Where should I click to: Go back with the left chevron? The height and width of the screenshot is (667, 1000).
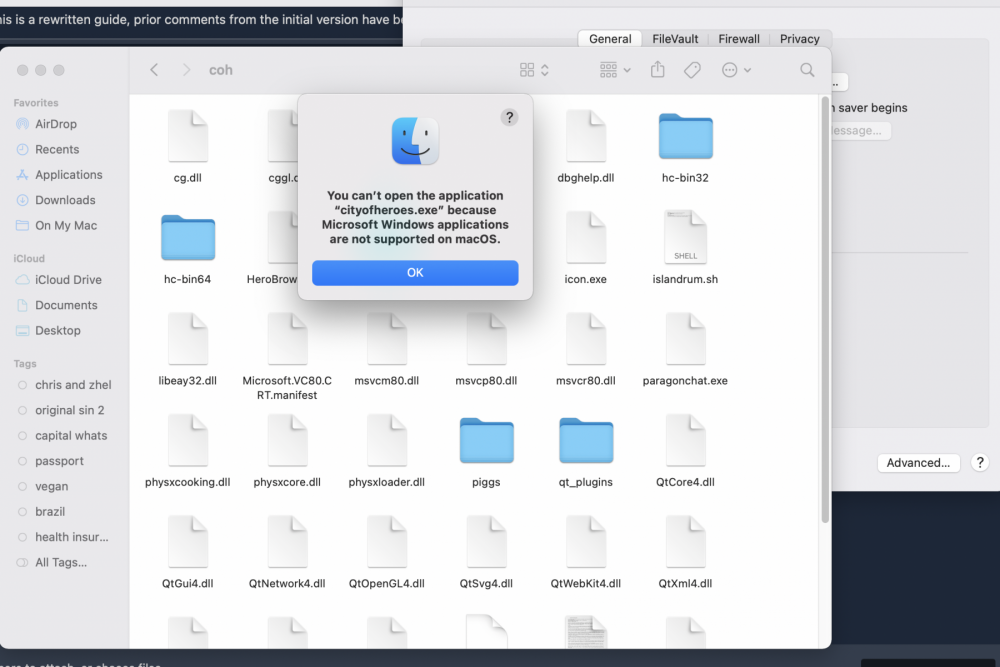(154, 70)
